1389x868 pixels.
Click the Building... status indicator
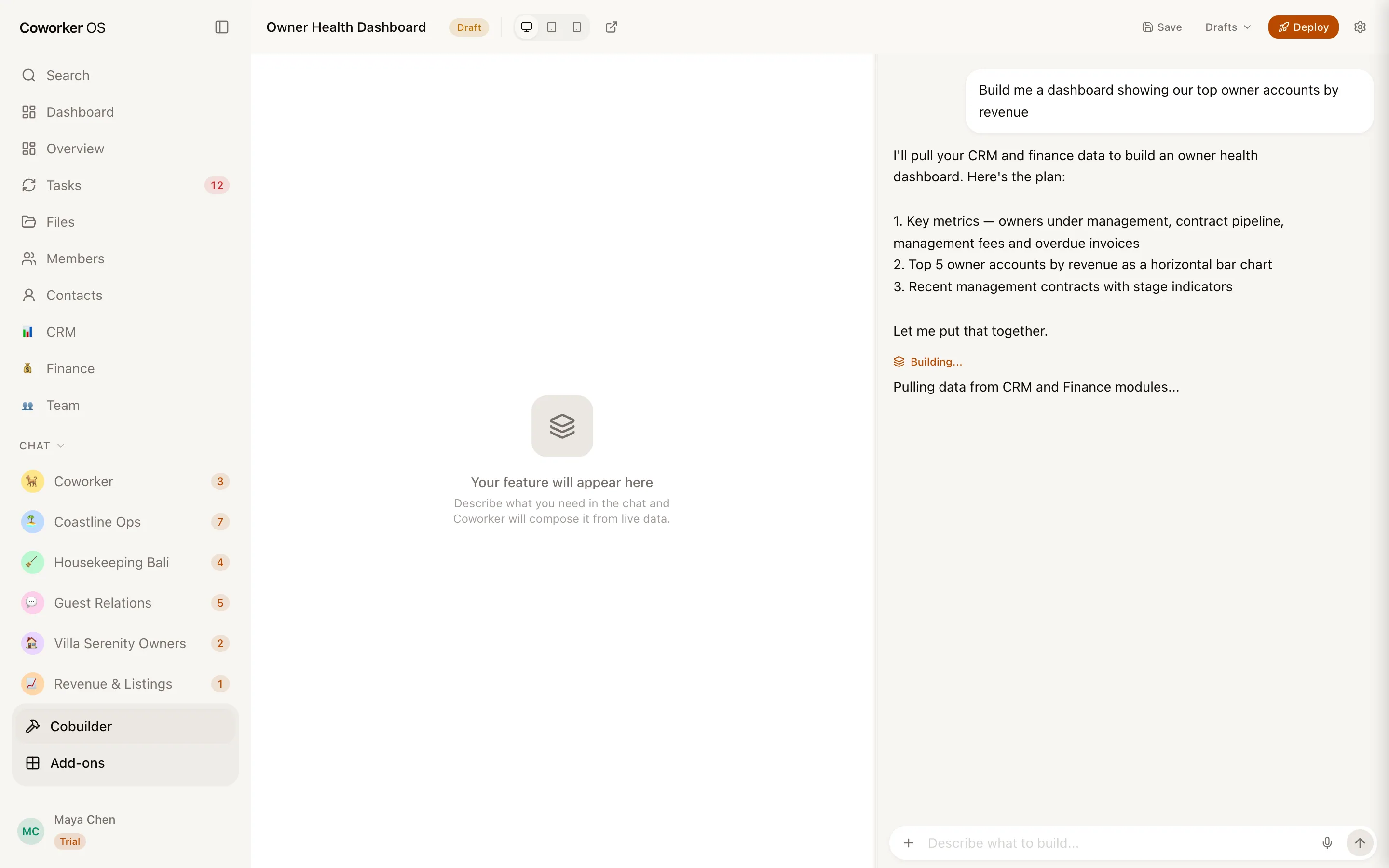point(927,362)
